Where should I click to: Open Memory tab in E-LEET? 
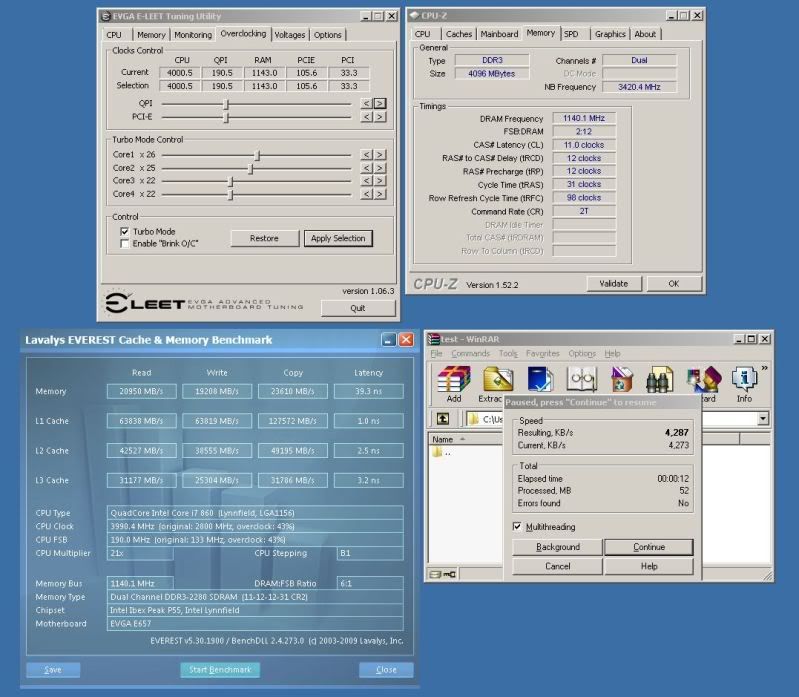pyautogui.click(x=151, y=35)
